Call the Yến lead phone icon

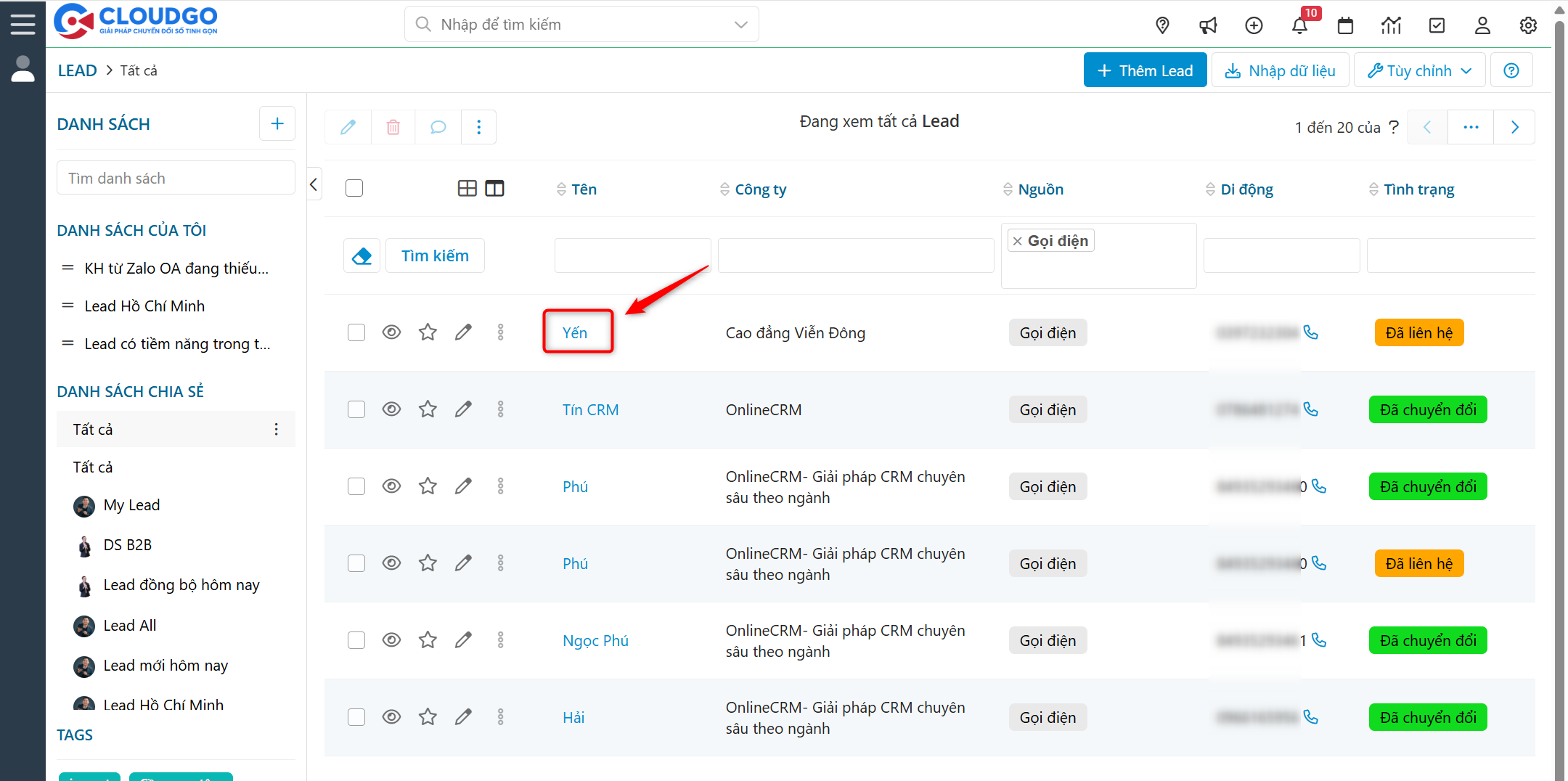tap(1310, 332)
